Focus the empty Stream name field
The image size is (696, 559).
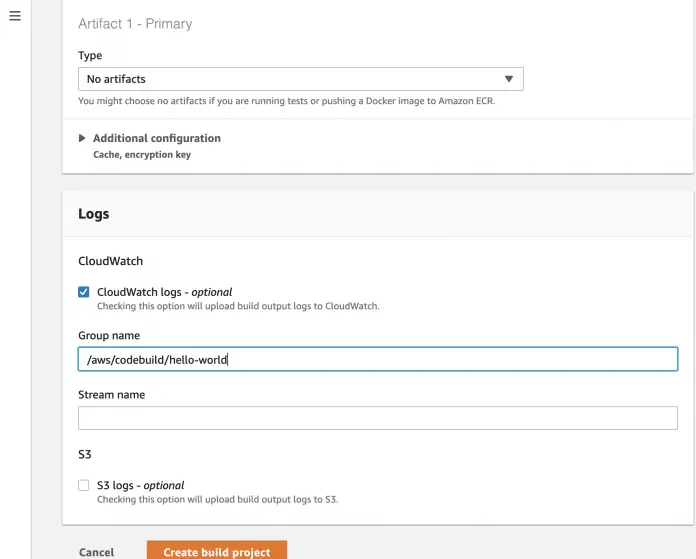377,418
